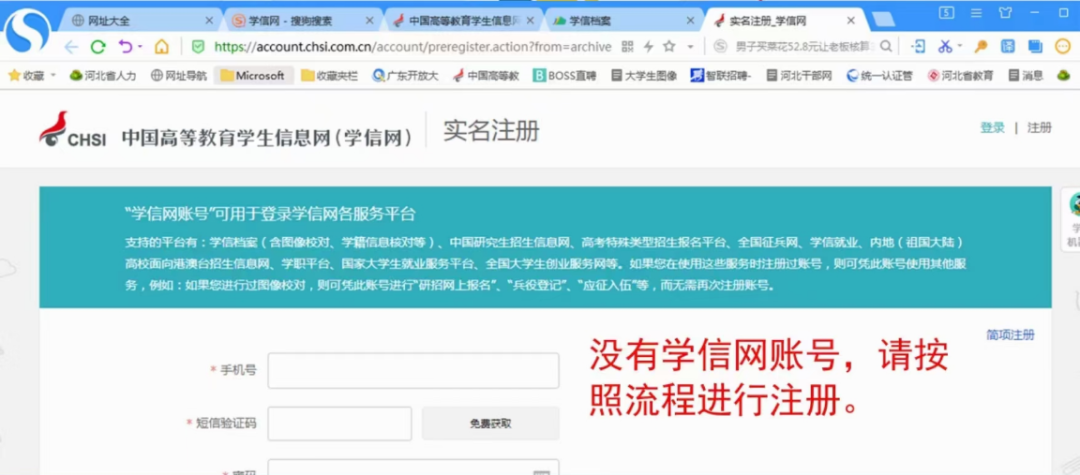Click the scissors screenshot tool icon

pos(944,47)
